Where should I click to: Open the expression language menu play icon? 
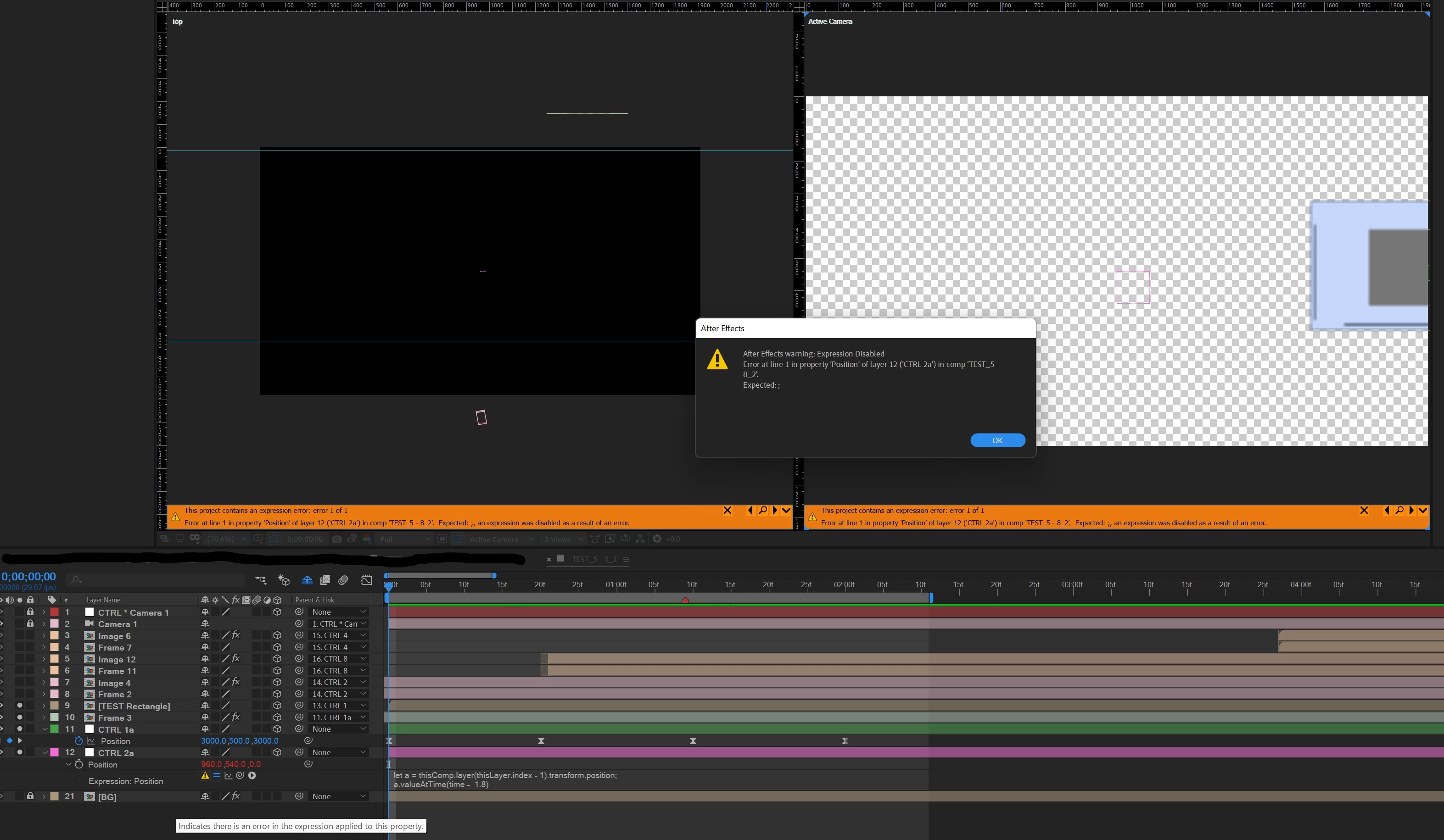coord(252,775)
